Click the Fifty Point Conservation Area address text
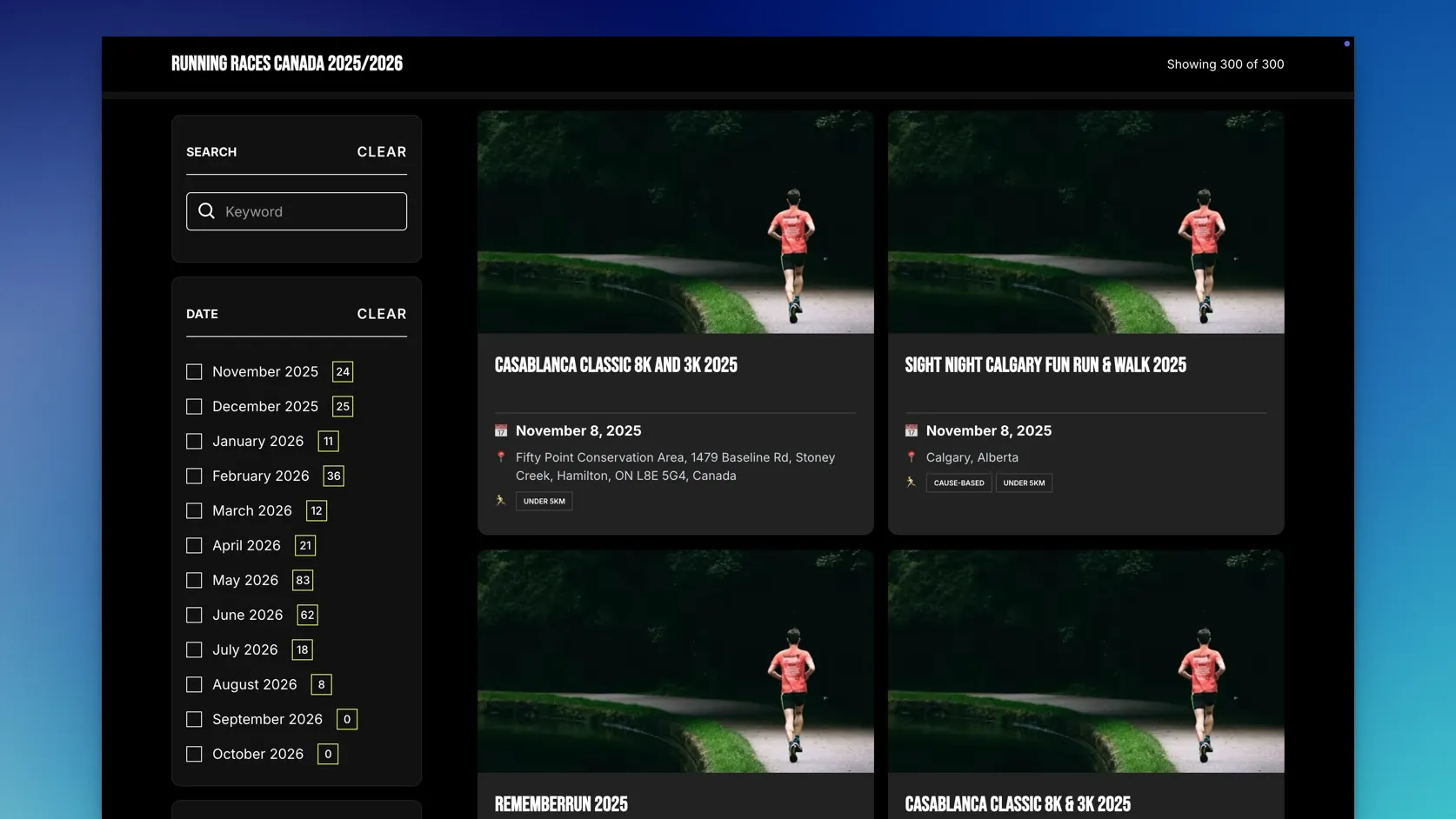 pyautogui.click(x=676, y=466)
